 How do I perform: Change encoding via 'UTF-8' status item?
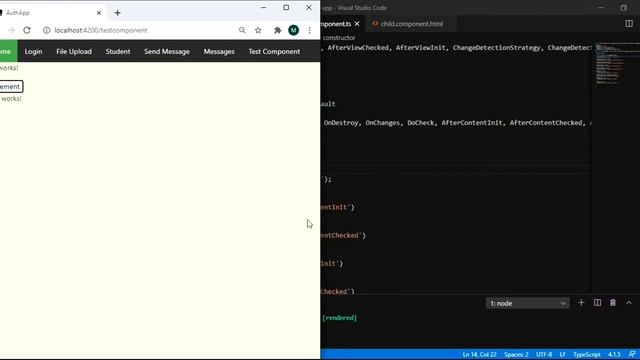[544, 355]
